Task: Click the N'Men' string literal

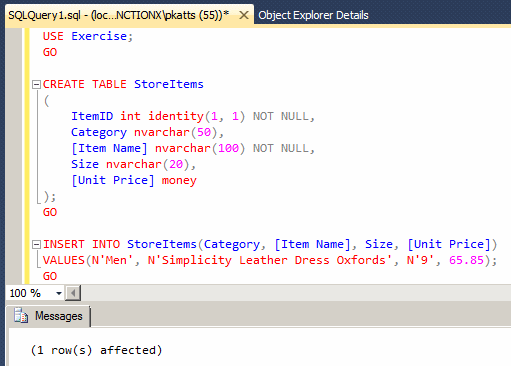Action: (x=113, y=260)
